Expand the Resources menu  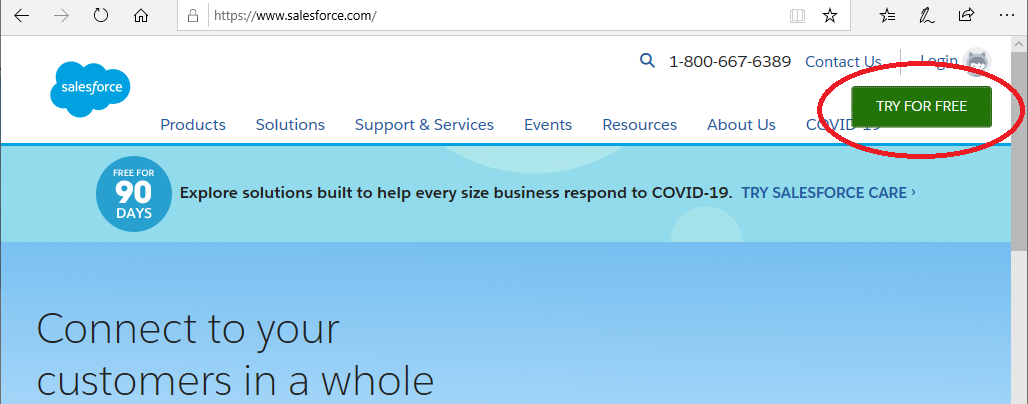pyautogui.click(x=639, y=125)
